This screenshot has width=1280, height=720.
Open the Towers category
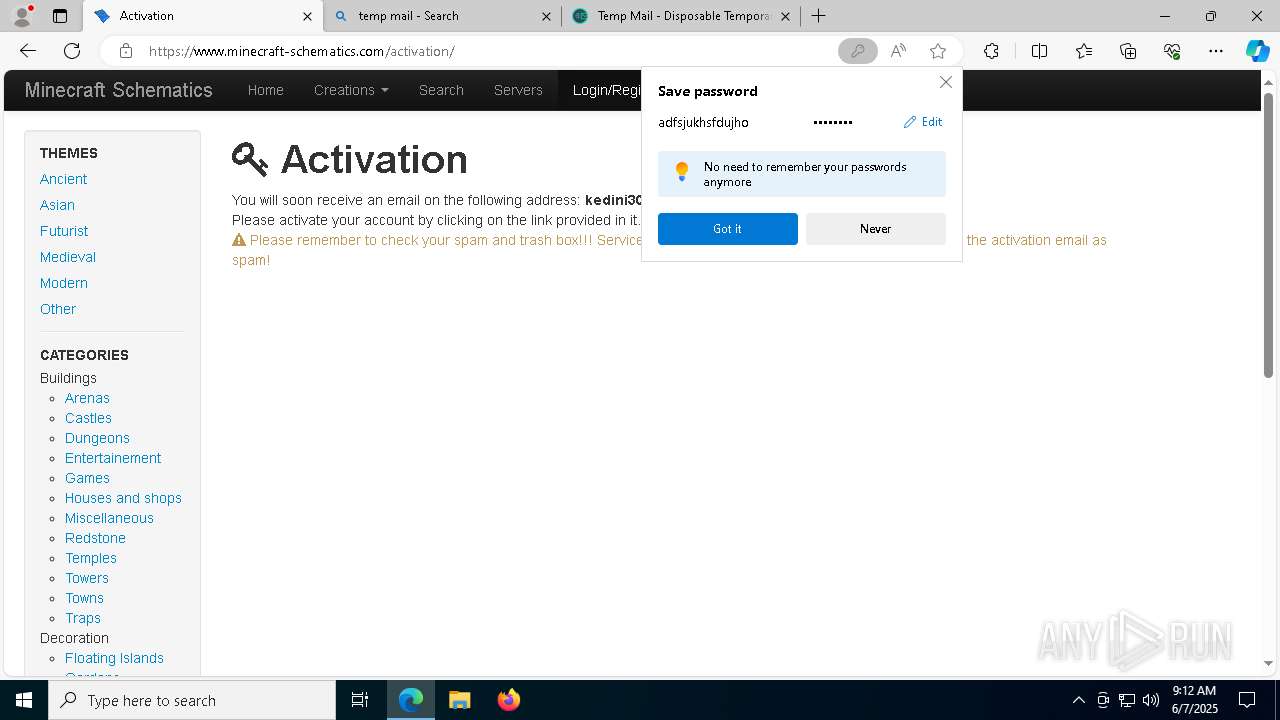point(87,578)
